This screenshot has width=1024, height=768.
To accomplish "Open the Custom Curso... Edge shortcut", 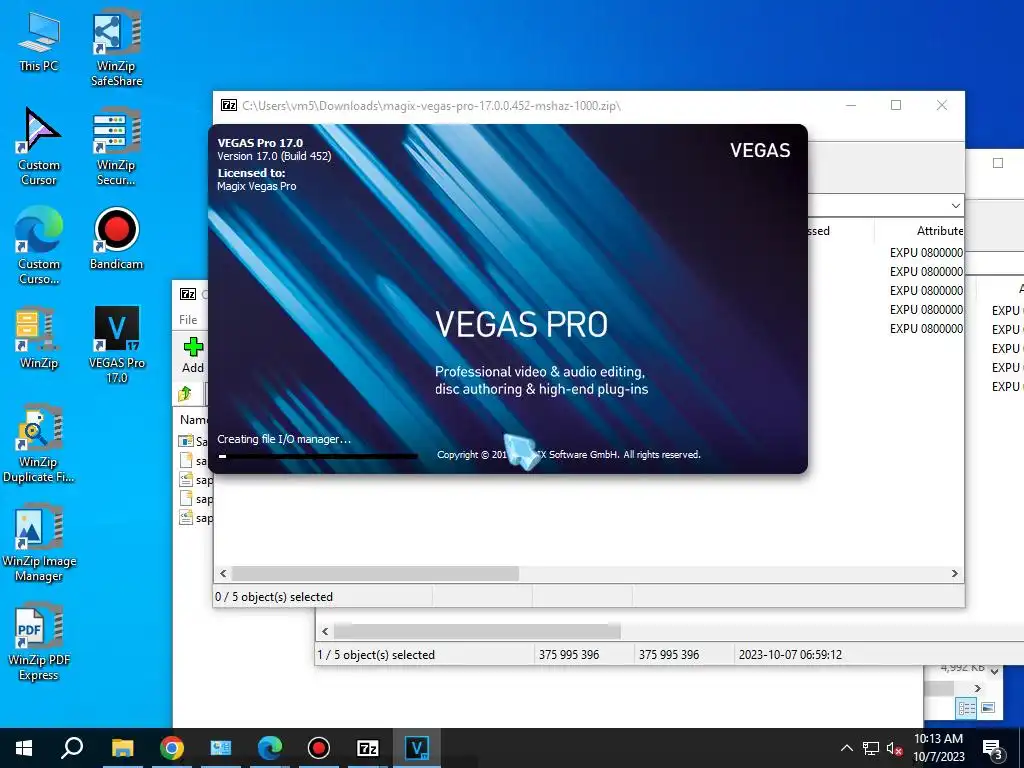I will click(39, 246).
